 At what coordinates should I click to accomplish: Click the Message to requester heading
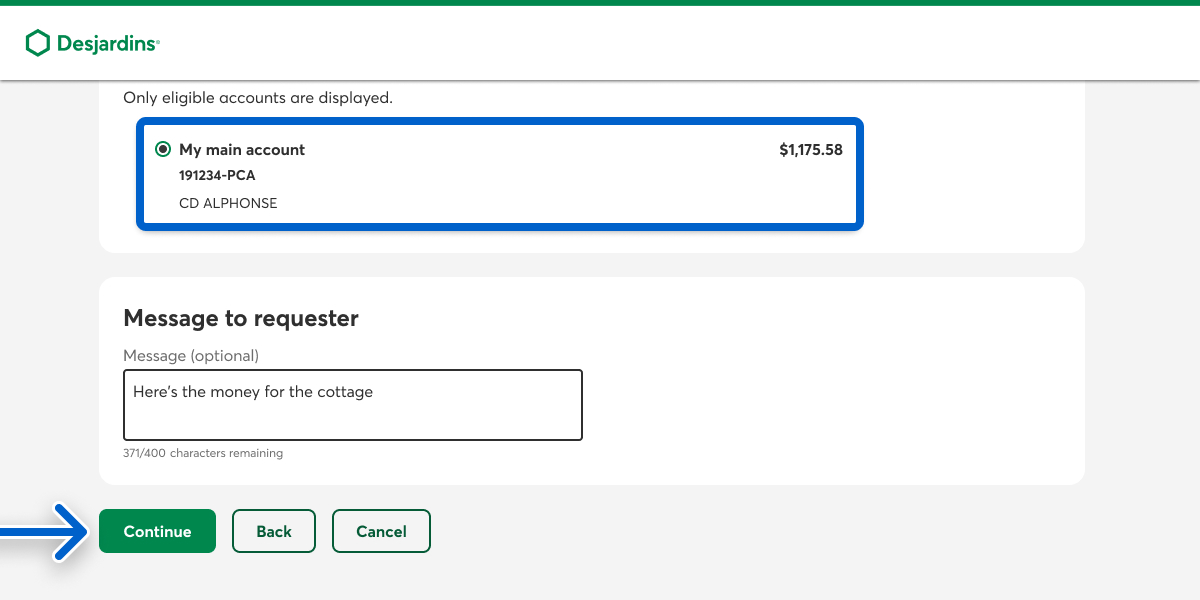click(241, 318)
